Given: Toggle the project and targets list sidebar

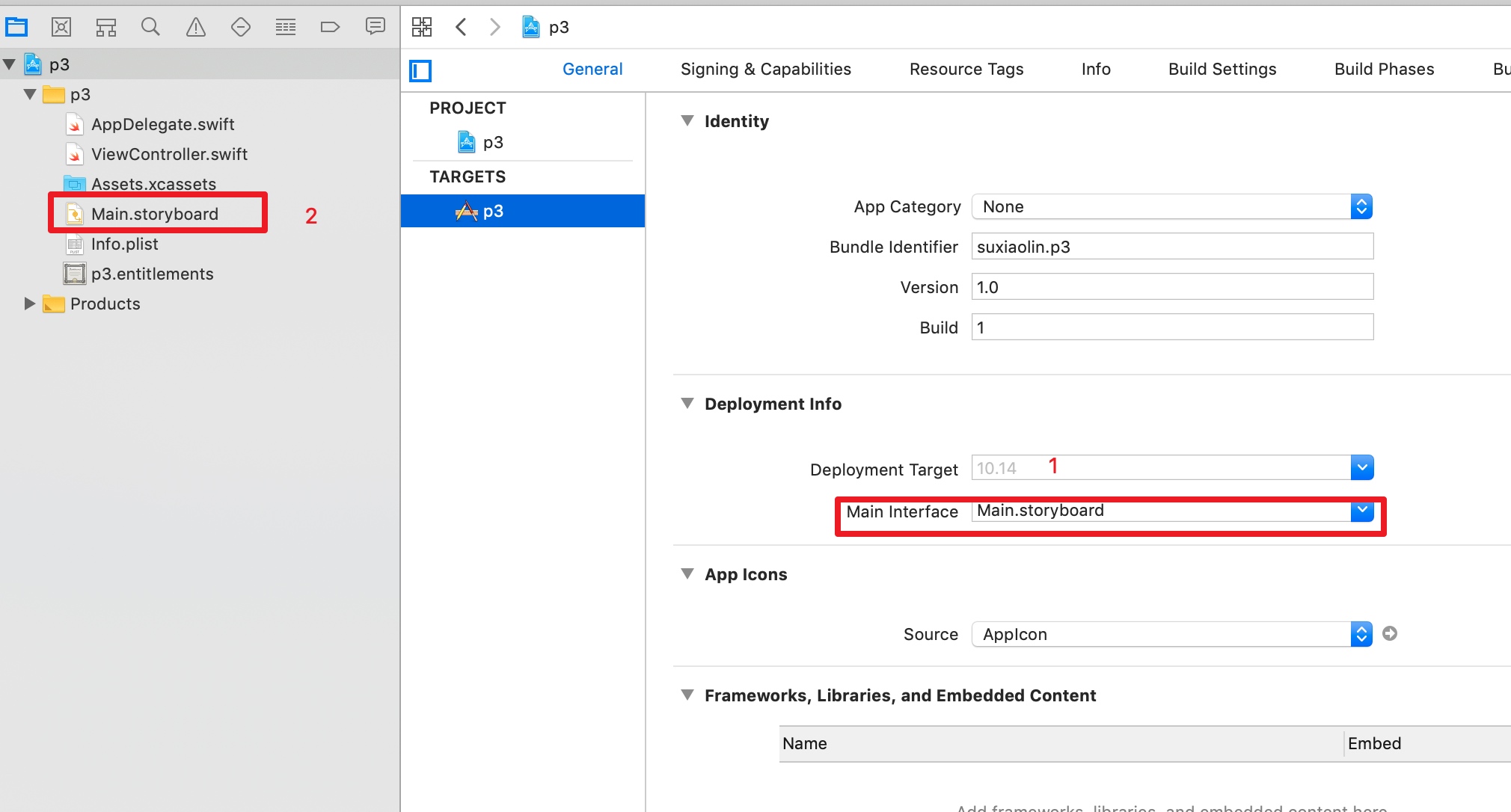Looking at the screenshot, I should 420,71.
